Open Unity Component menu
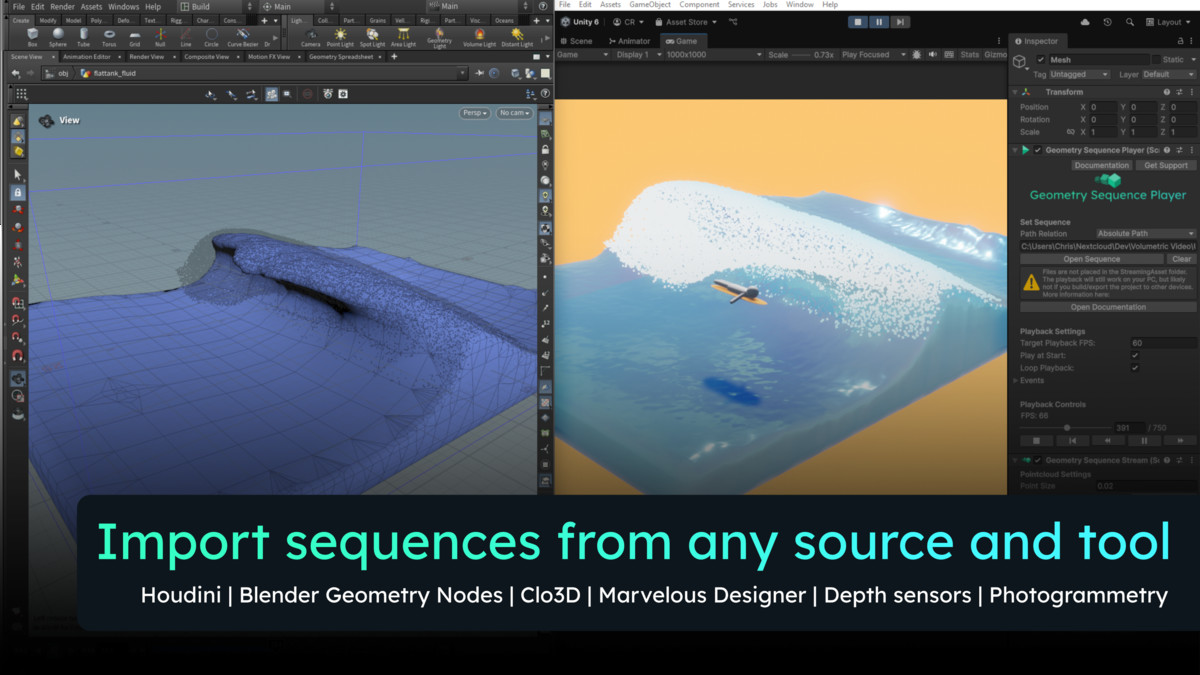 pyautogui.click(x=699, y=5)
